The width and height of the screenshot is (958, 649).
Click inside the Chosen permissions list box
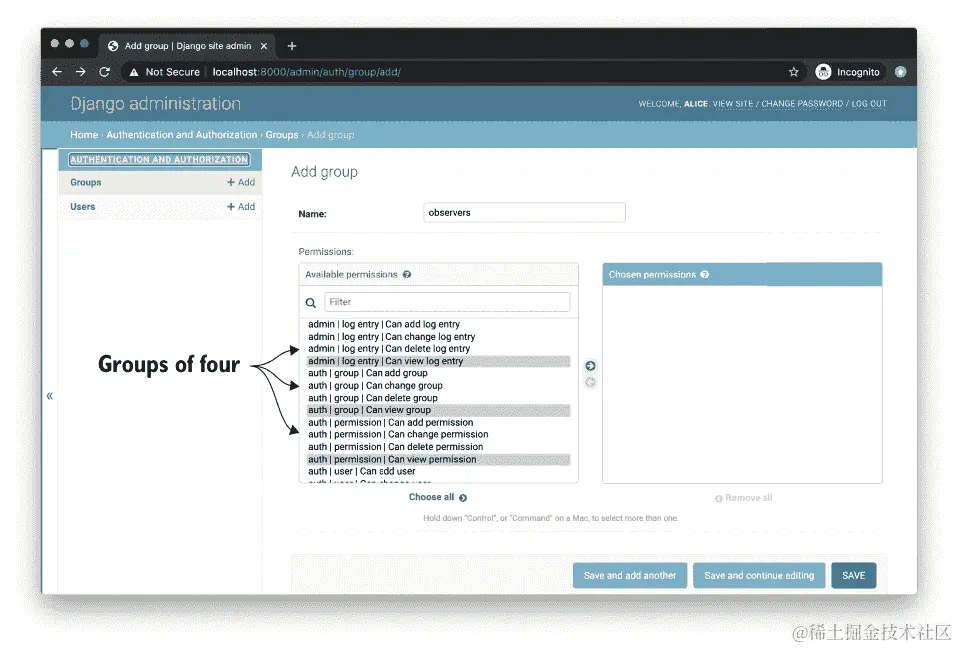[x=742, y=384]
